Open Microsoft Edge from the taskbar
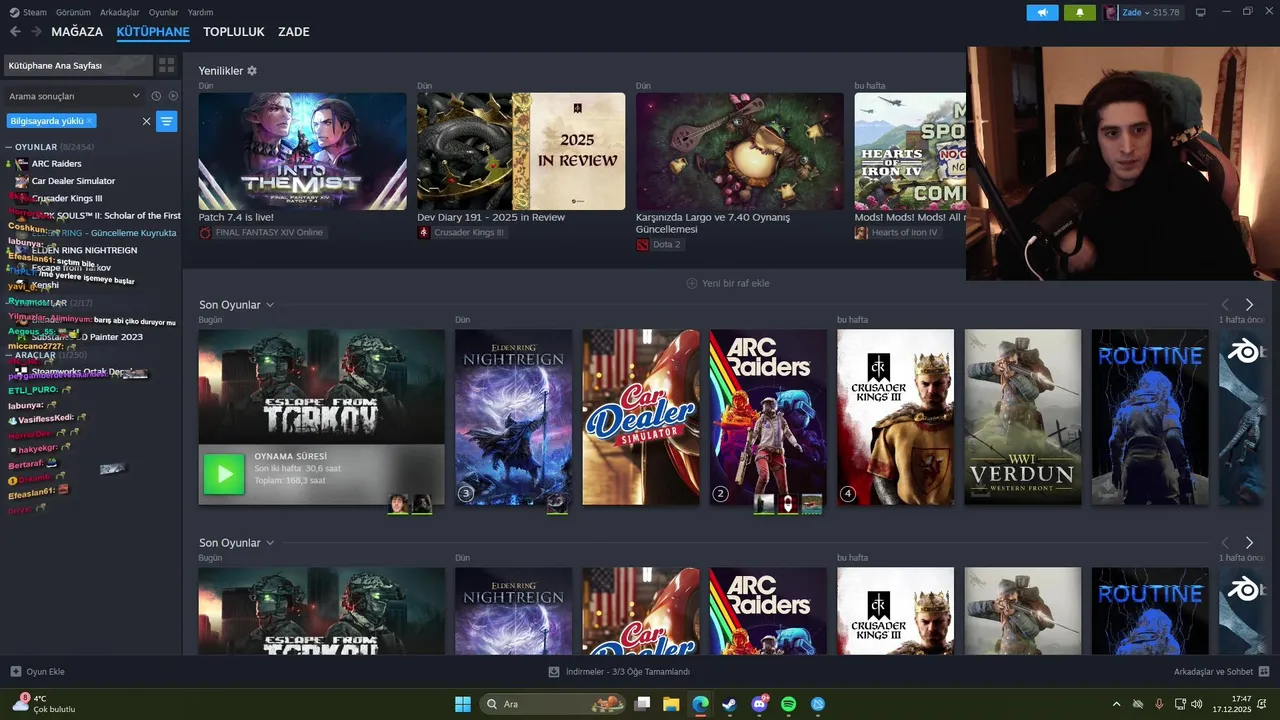The image size is (1280, 720). pyautogui.click(x=701, y=704)
